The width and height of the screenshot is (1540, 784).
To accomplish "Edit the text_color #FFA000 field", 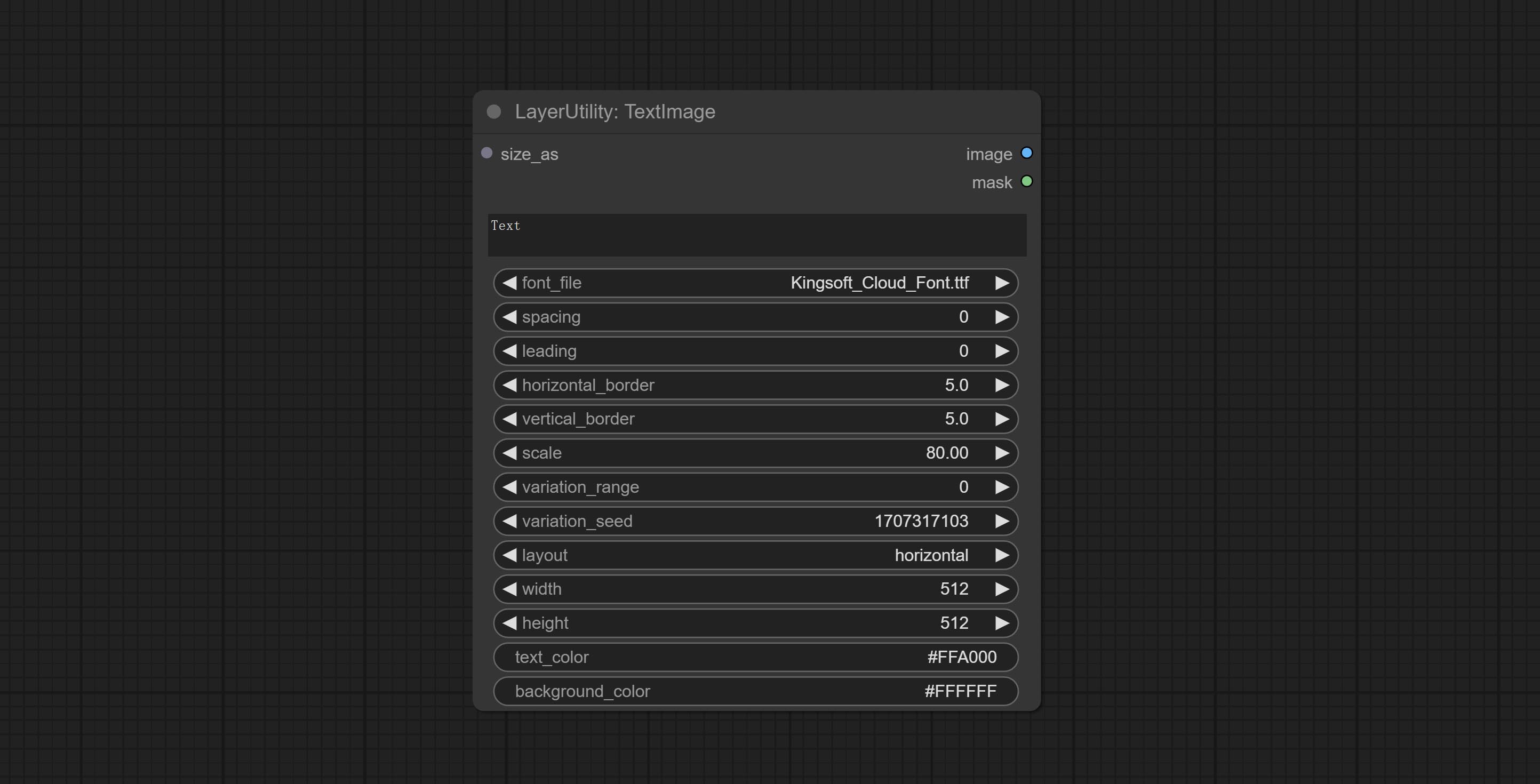I will coord(756,657).
